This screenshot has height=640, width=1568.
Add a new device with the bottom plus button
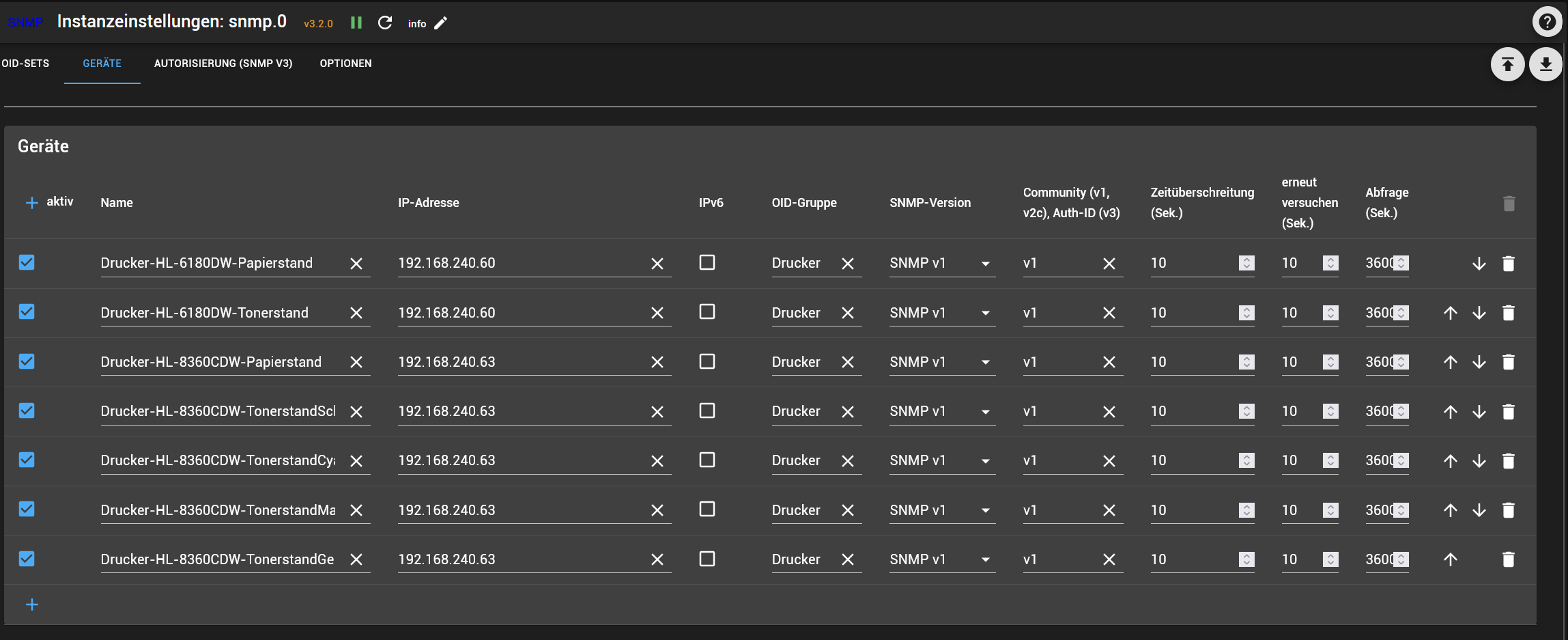32,604
